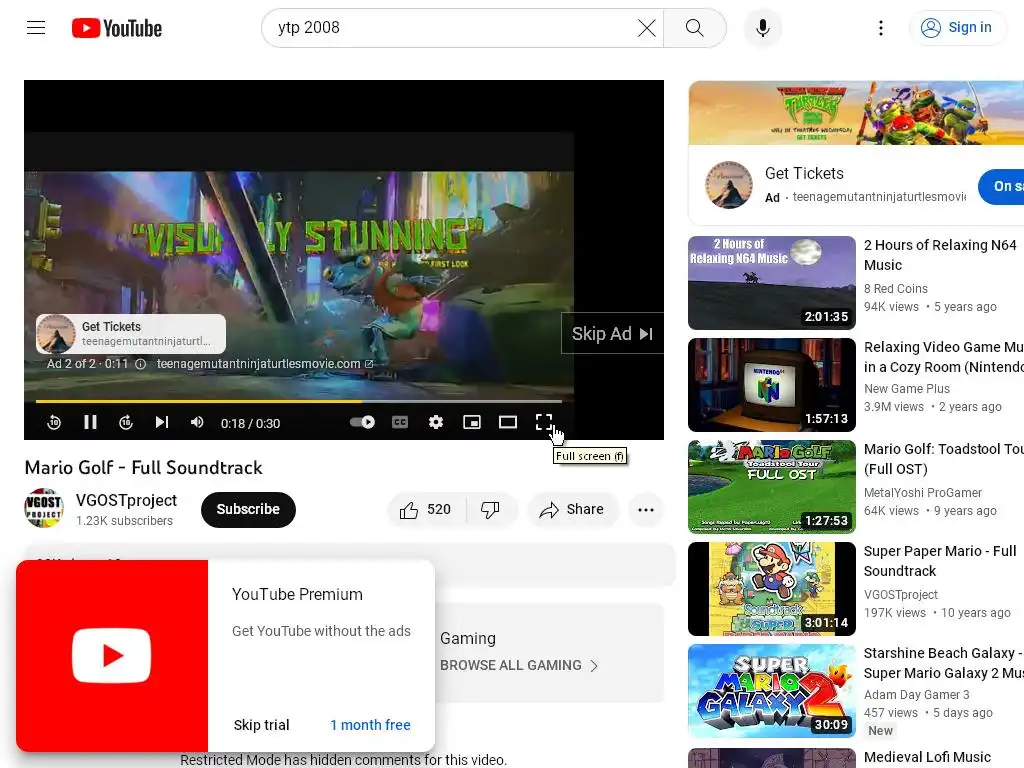Start voice search with the microphone

762,27
